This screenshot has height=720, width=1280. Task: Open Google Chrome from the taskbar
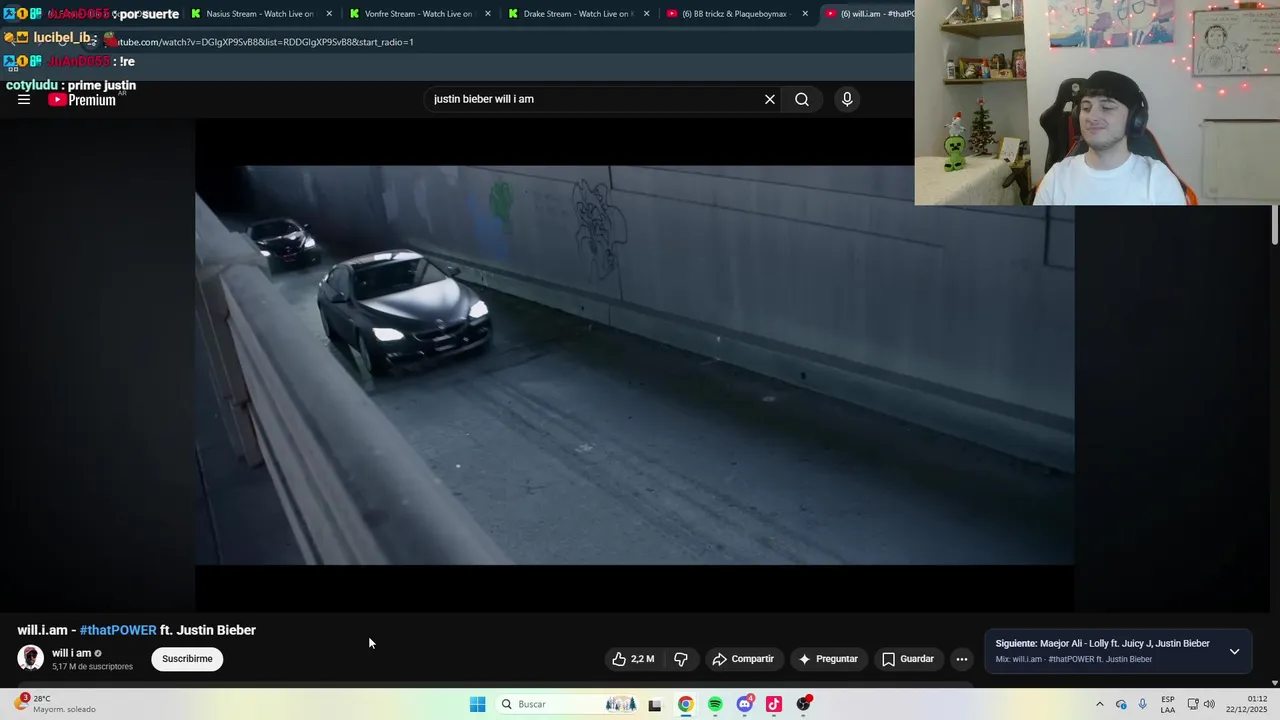pos(685,704)
